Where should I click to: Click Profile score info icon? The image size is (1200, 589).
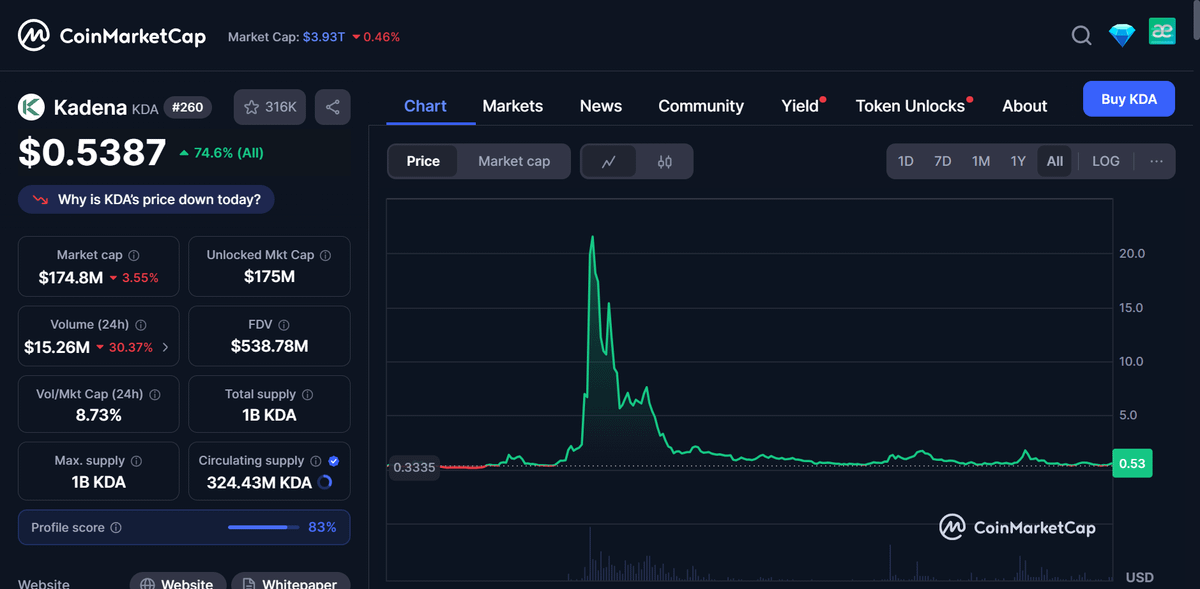click(x=116, y=527)
